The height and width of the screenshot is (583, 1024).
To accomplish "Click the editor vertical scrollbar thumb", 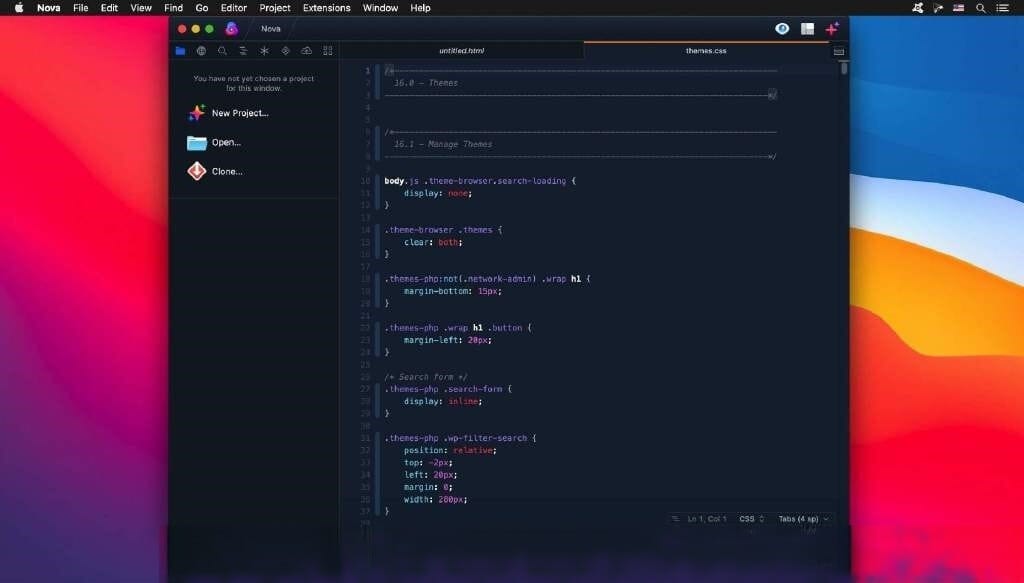I will tap(844, 68).
